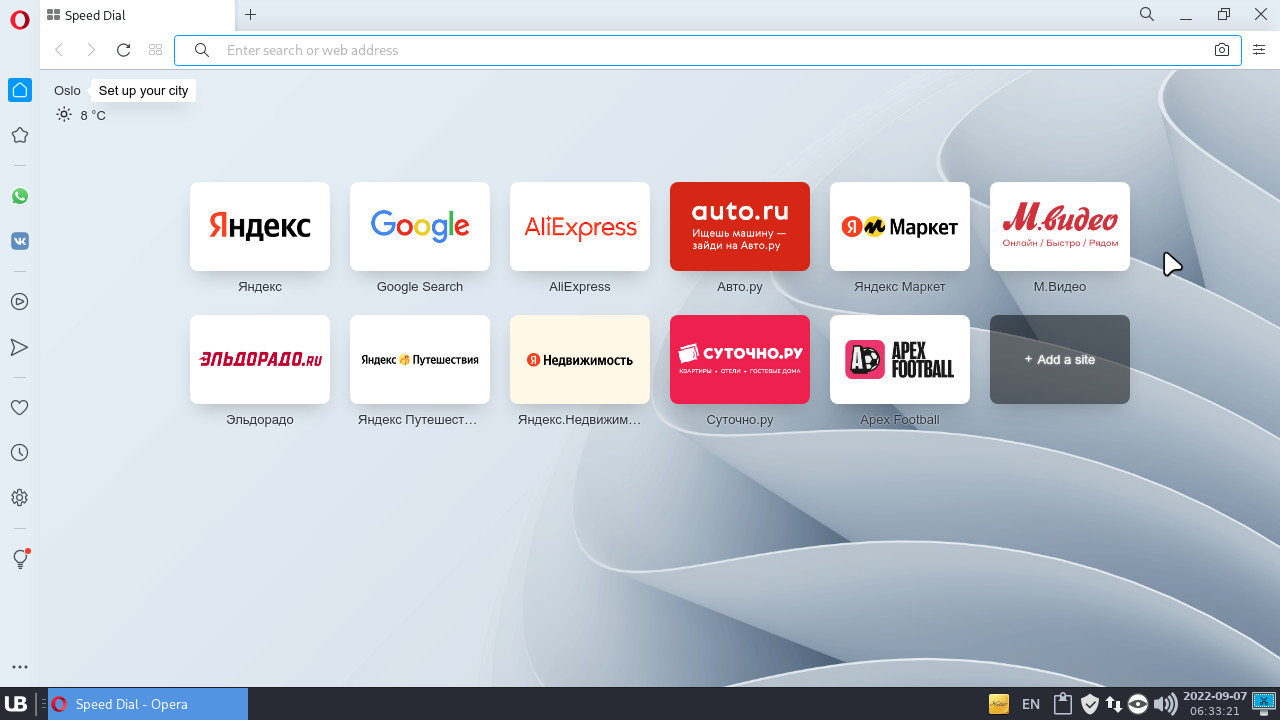The image size is (1280, 720).
Task: Open Bookmarks star in sidebar
Action: click(x=19, y=135)
